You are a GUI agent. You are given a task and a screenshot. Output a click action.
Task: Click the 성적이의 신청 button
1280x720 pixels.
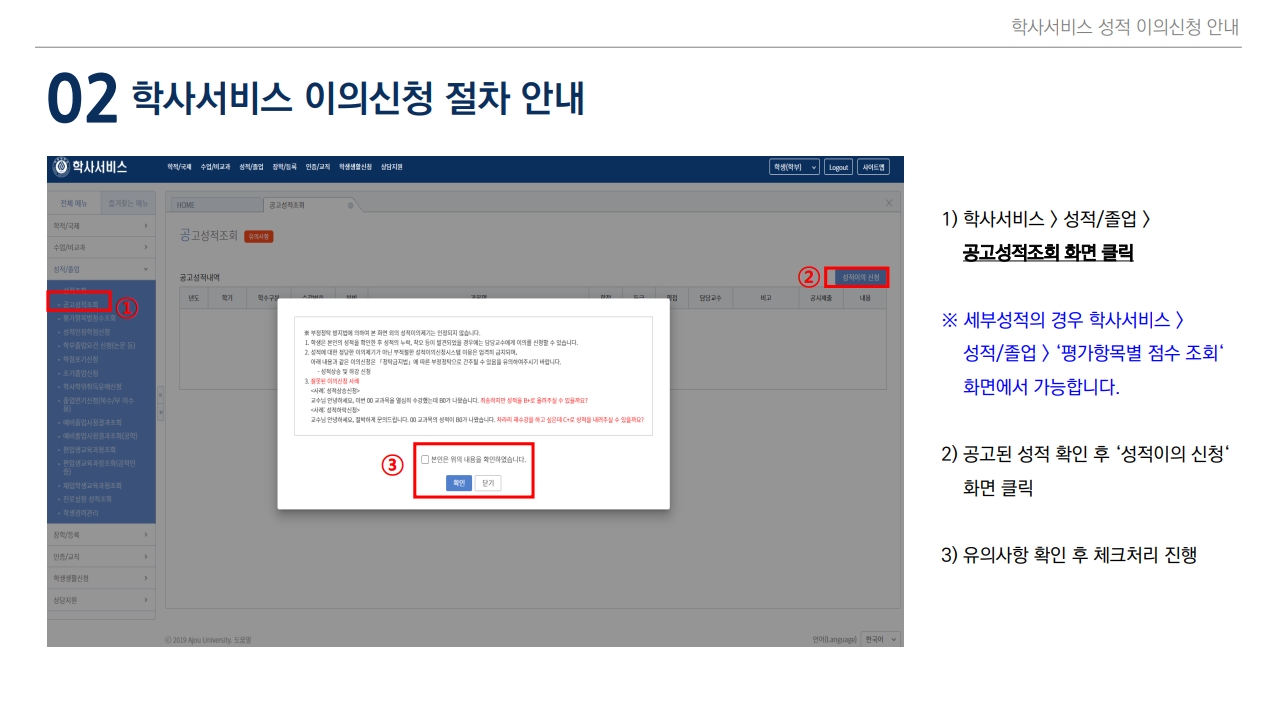[860, 276]
